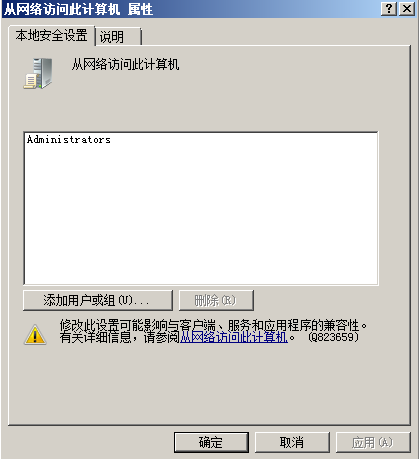Click the policy name label beside server icon
The image size is (419, 459).
(125, 64)
